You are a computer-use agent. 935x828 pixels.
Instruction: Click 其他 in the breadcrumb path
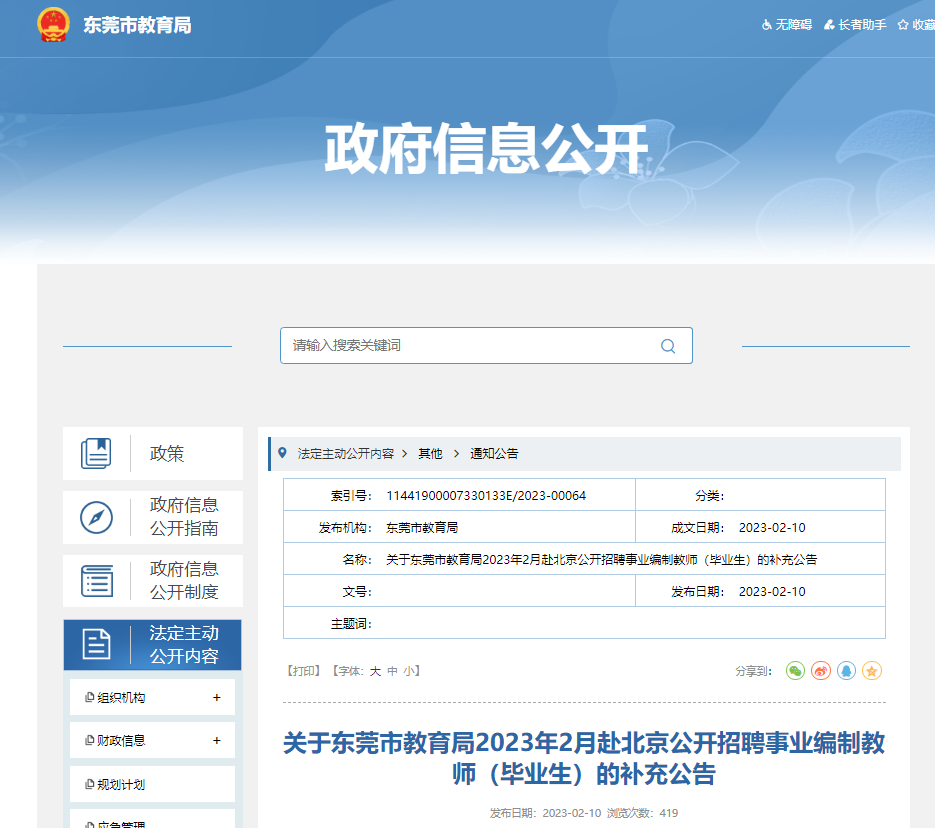(430, 453)
